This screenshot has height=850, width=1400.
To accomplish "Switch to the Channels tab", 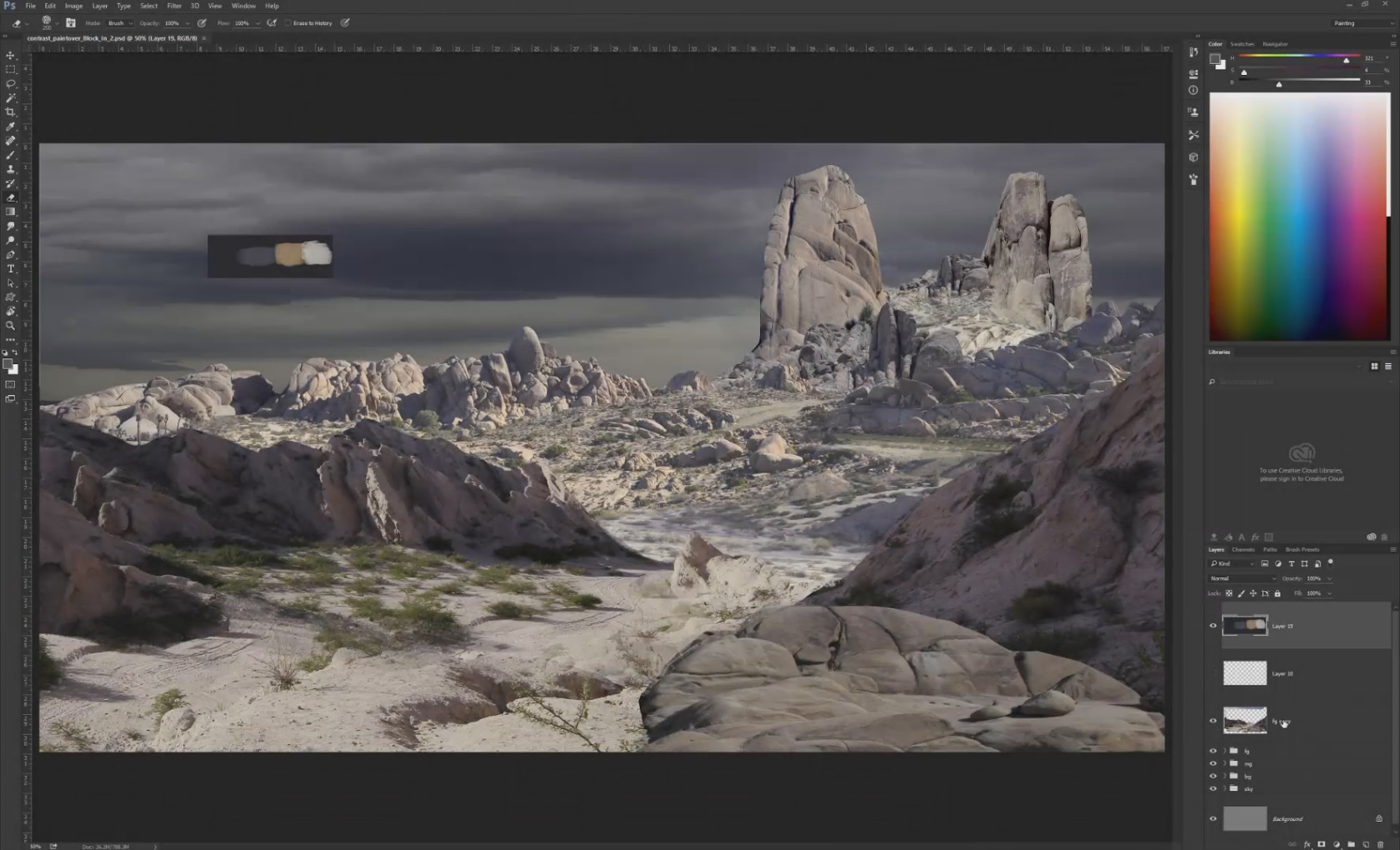I will (x=1242, y=549).
